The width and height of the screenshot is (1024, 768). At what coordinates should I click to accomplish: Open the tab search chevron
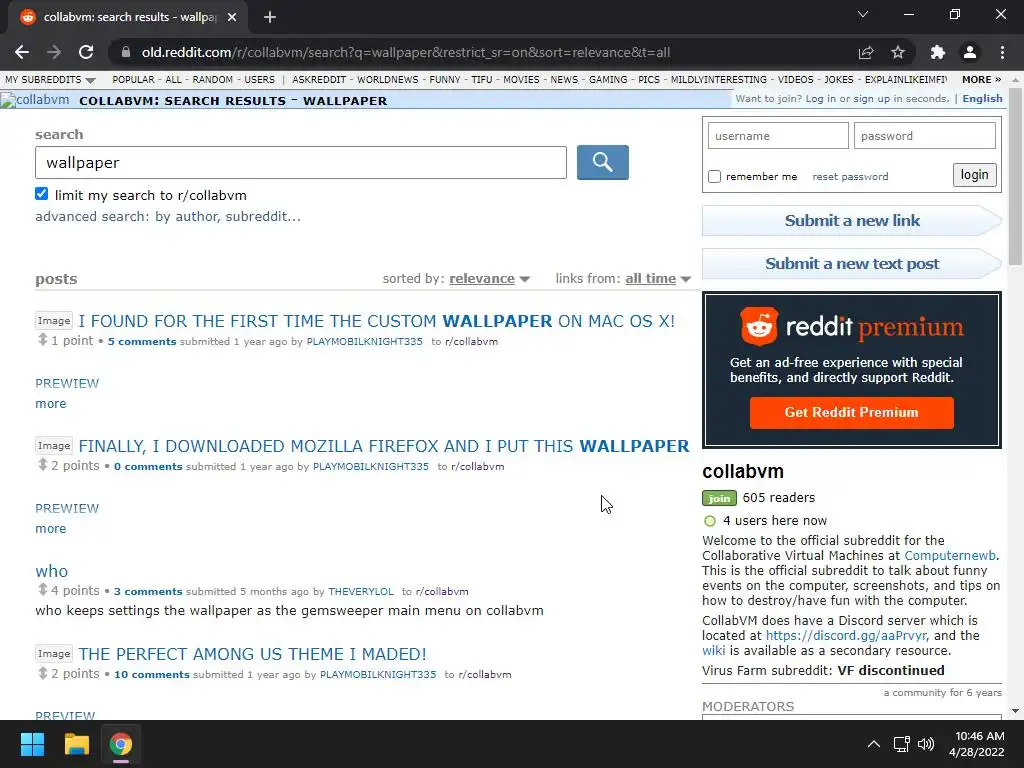click(x=863, y=14)
